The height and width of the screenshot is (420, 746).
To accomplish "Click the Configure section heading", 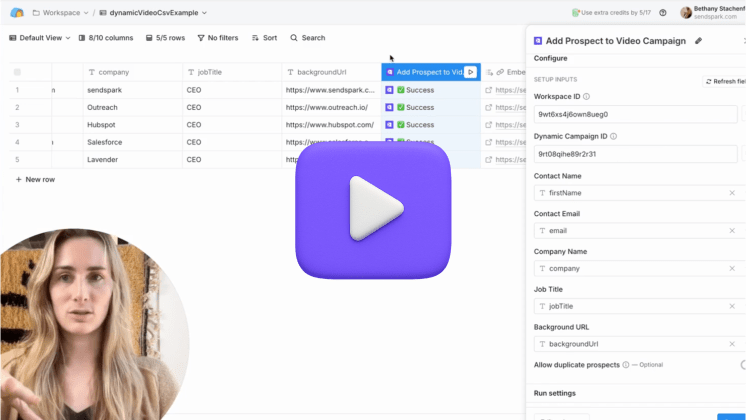I will [x=550, y=58].
